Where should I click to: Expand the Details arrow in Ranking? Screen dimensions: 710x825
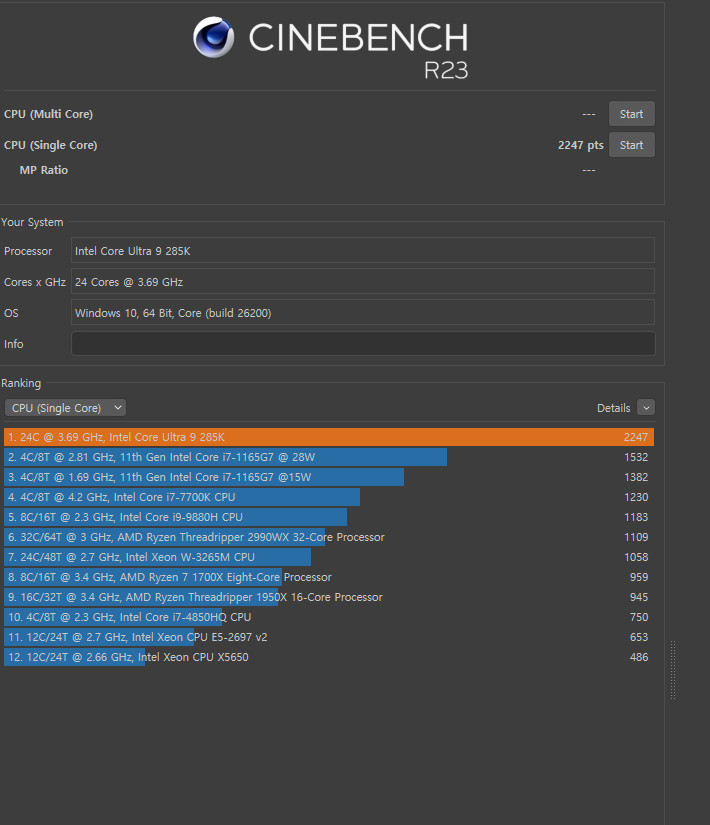tap(645, 408)
